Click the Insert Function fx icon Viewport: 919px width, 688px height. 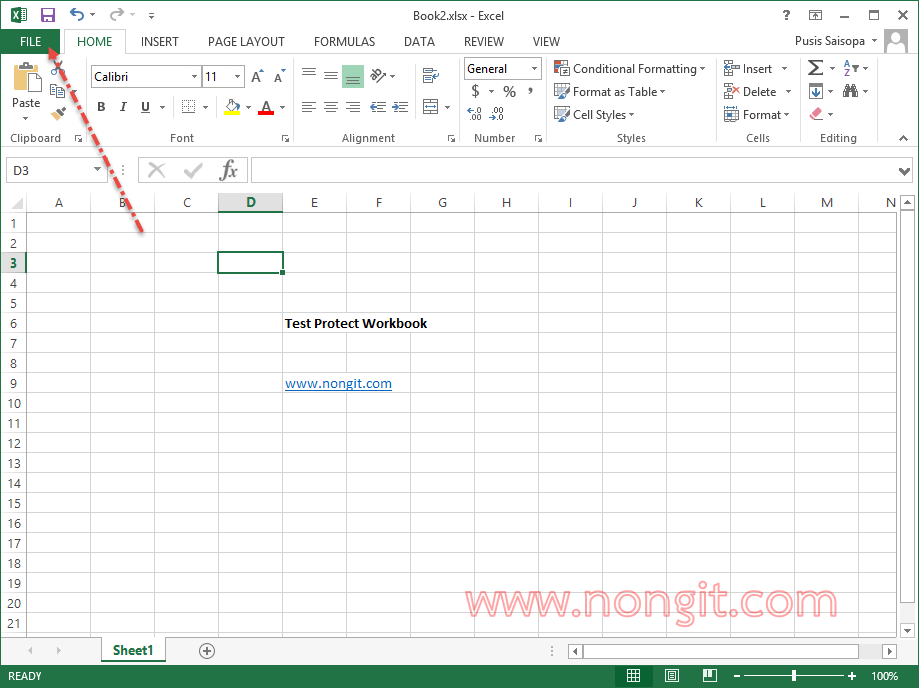coord(229,170)
